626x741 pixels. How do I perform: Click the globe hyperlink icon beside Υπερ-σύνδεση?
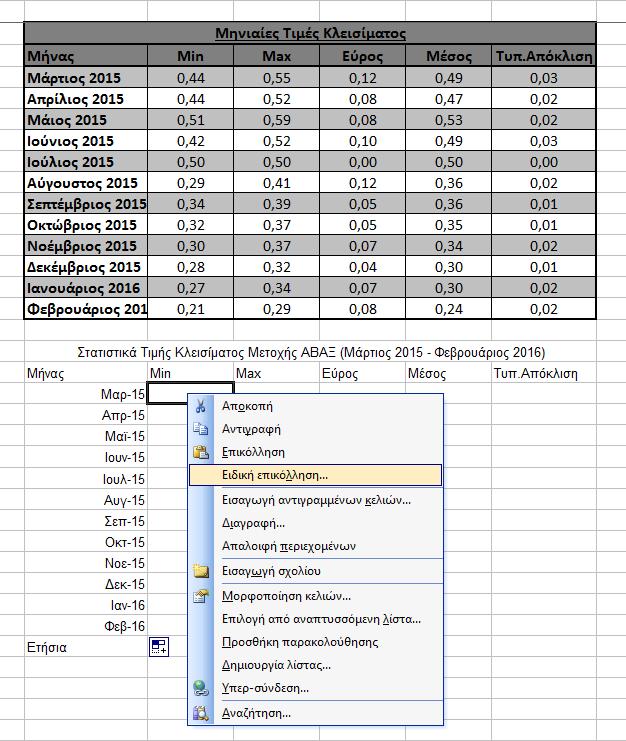(200, 688)
